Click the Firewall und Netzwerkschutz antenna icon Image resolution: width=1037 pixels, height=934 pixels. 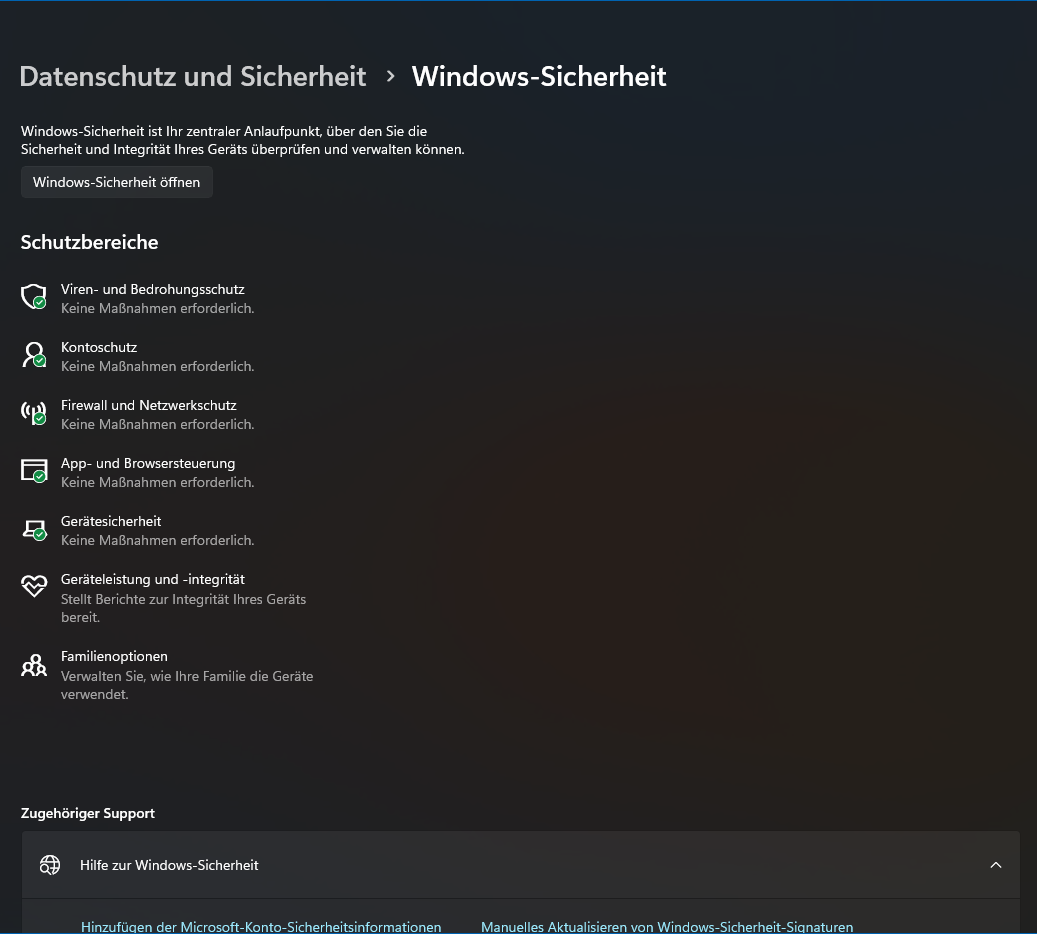[34, 413]
